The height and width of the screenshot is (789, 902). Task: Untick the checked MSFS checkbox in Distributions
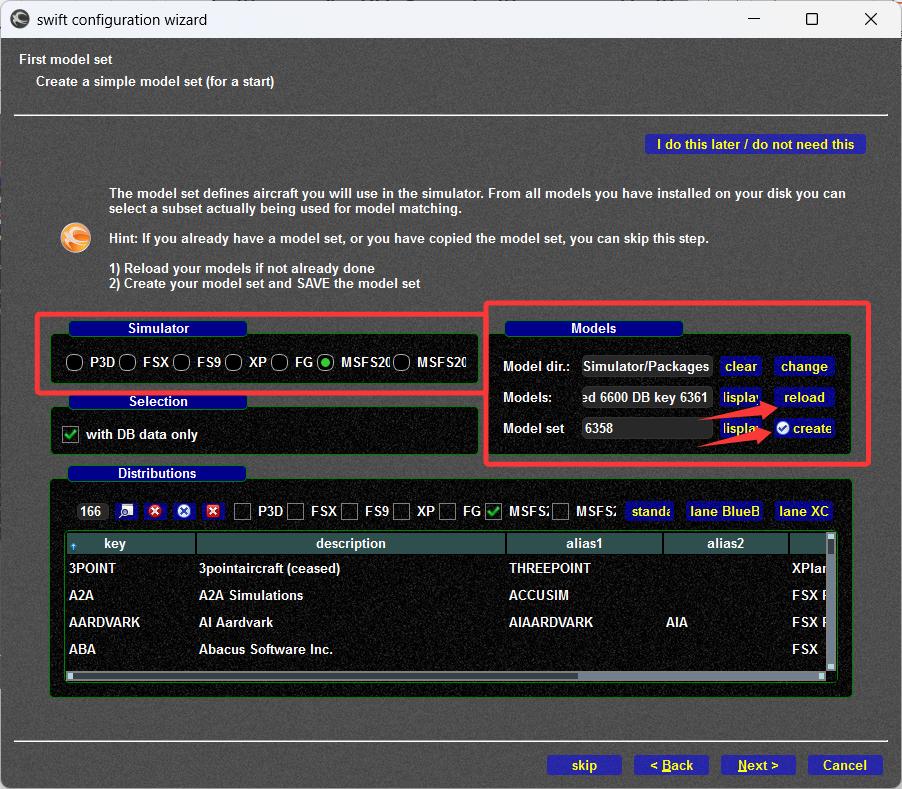[x=494, y=511]
